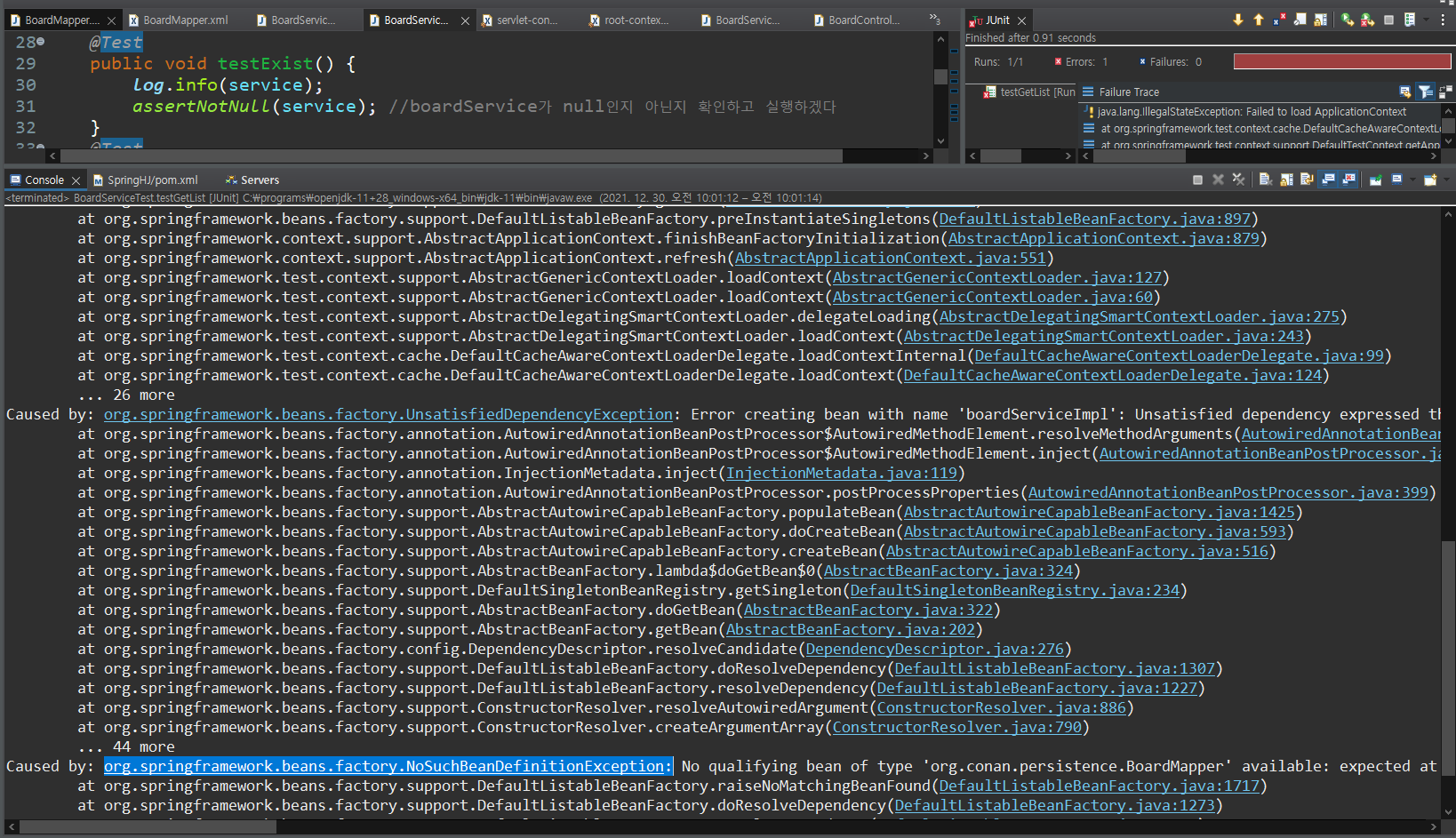The width and height of the screenshot is (1456, 838).
Task: Toggle Show Failures Only in JUnit view
Action: point(1279,19)
